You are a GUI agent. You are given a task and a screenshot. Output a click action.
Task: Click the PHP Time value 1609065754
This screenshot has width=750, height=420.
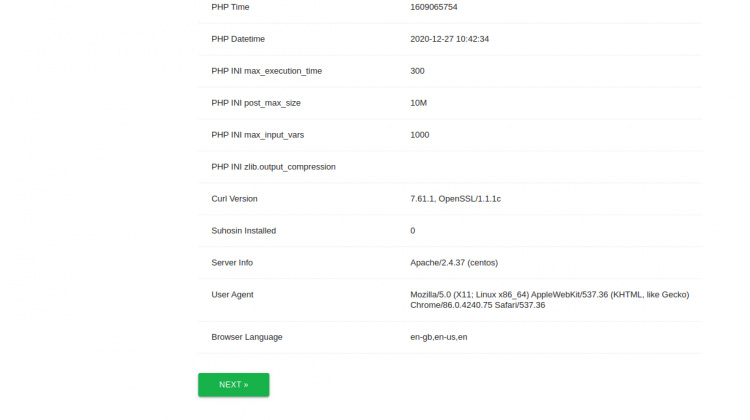pos(434,7)
